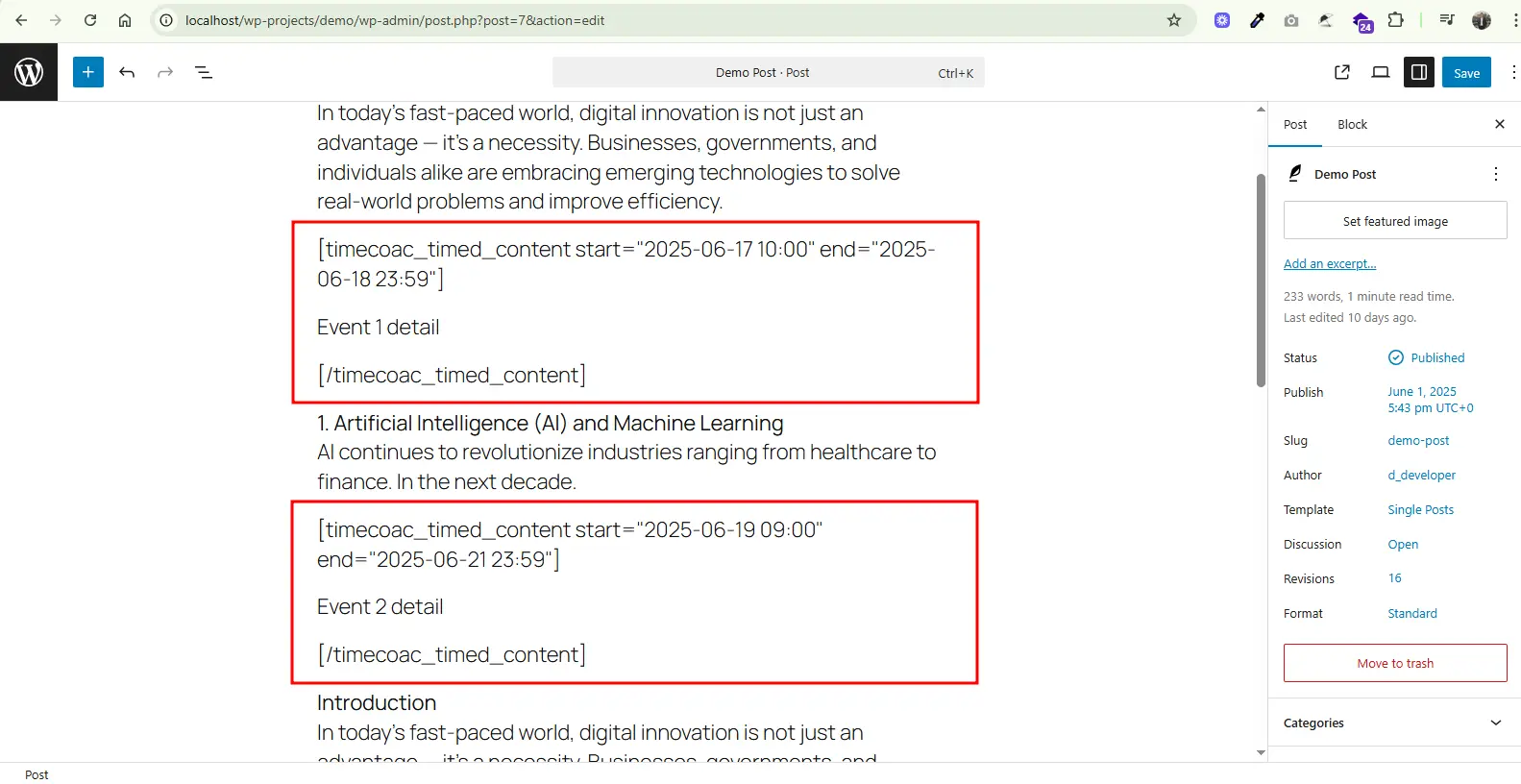1521x784 pixels.
Task: View post in new tab icon
Action: click(1342, 72)
